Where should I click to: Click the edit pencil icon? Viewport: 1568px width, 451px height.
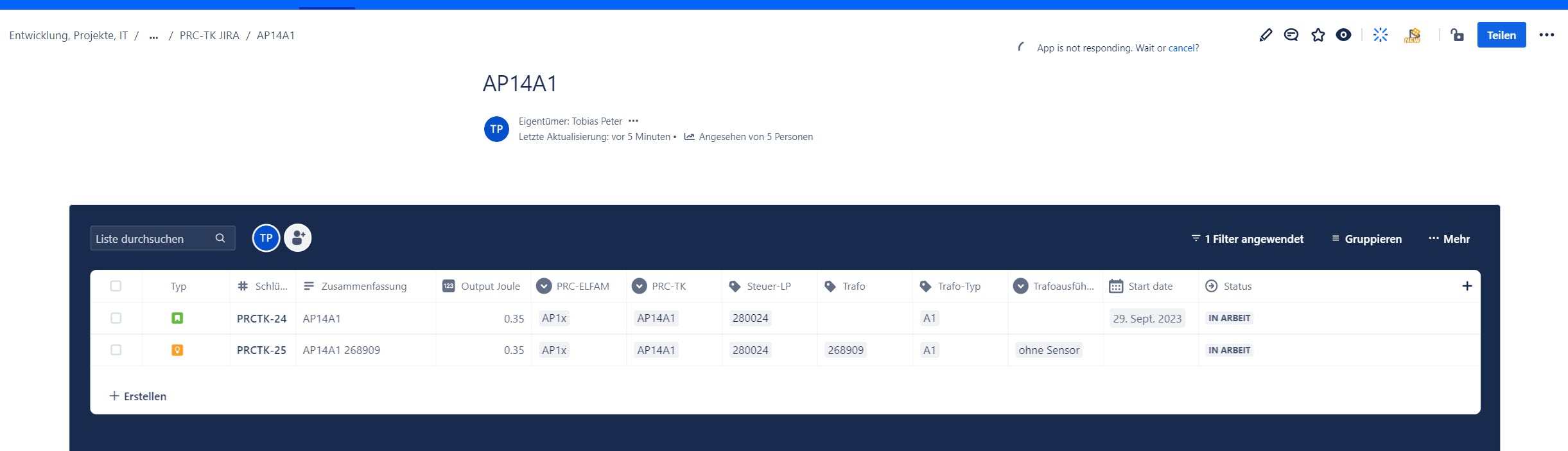[1266, 35]
